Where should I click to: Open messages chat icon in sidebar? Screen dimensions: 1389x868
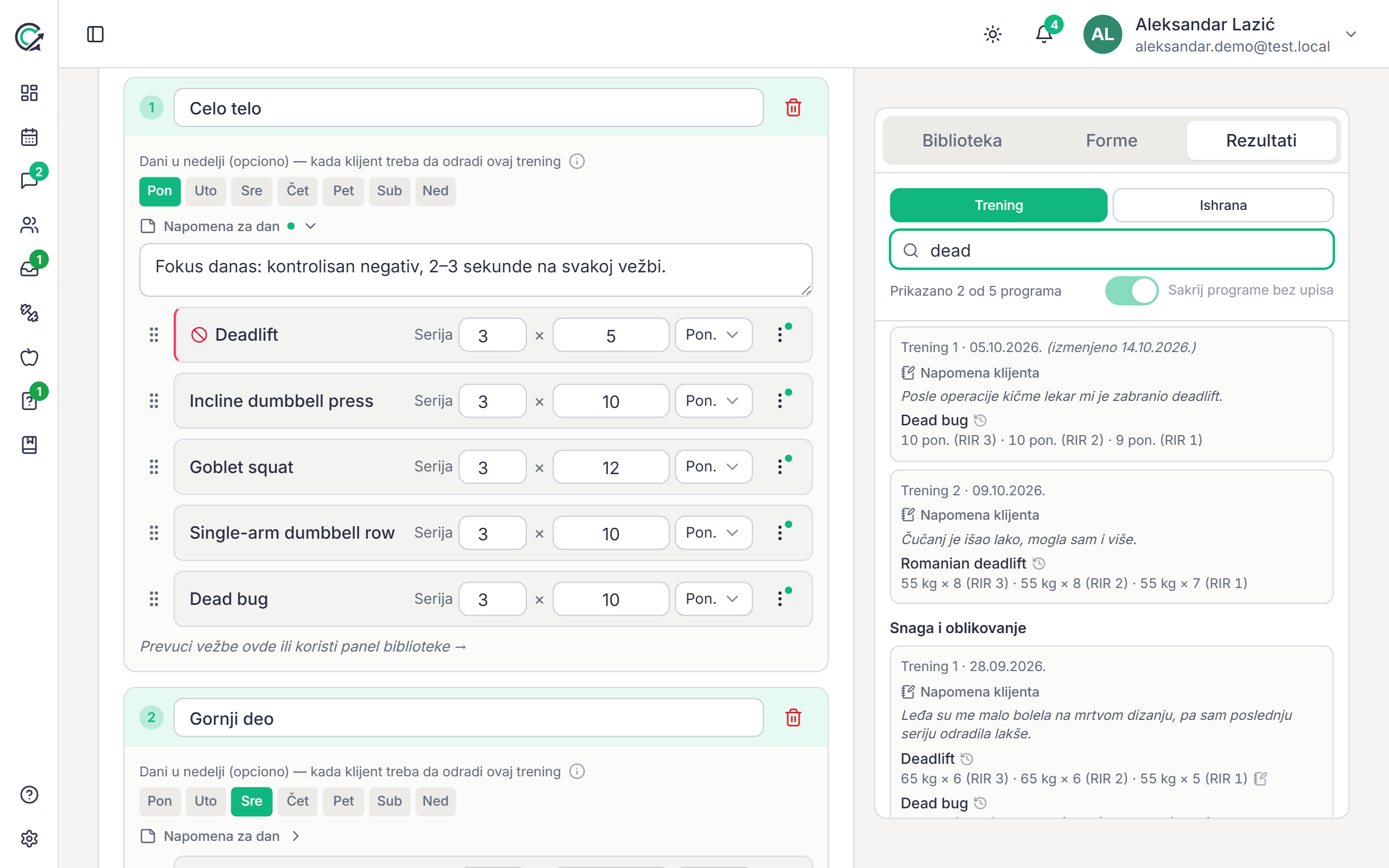tap(29, 181)
